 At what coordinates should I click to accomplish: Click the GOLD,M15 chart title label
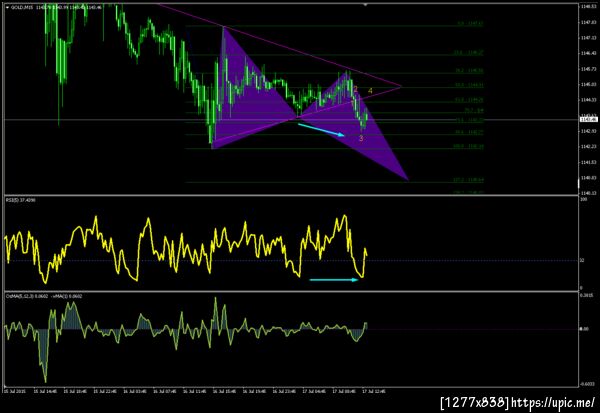click(22, 7)
